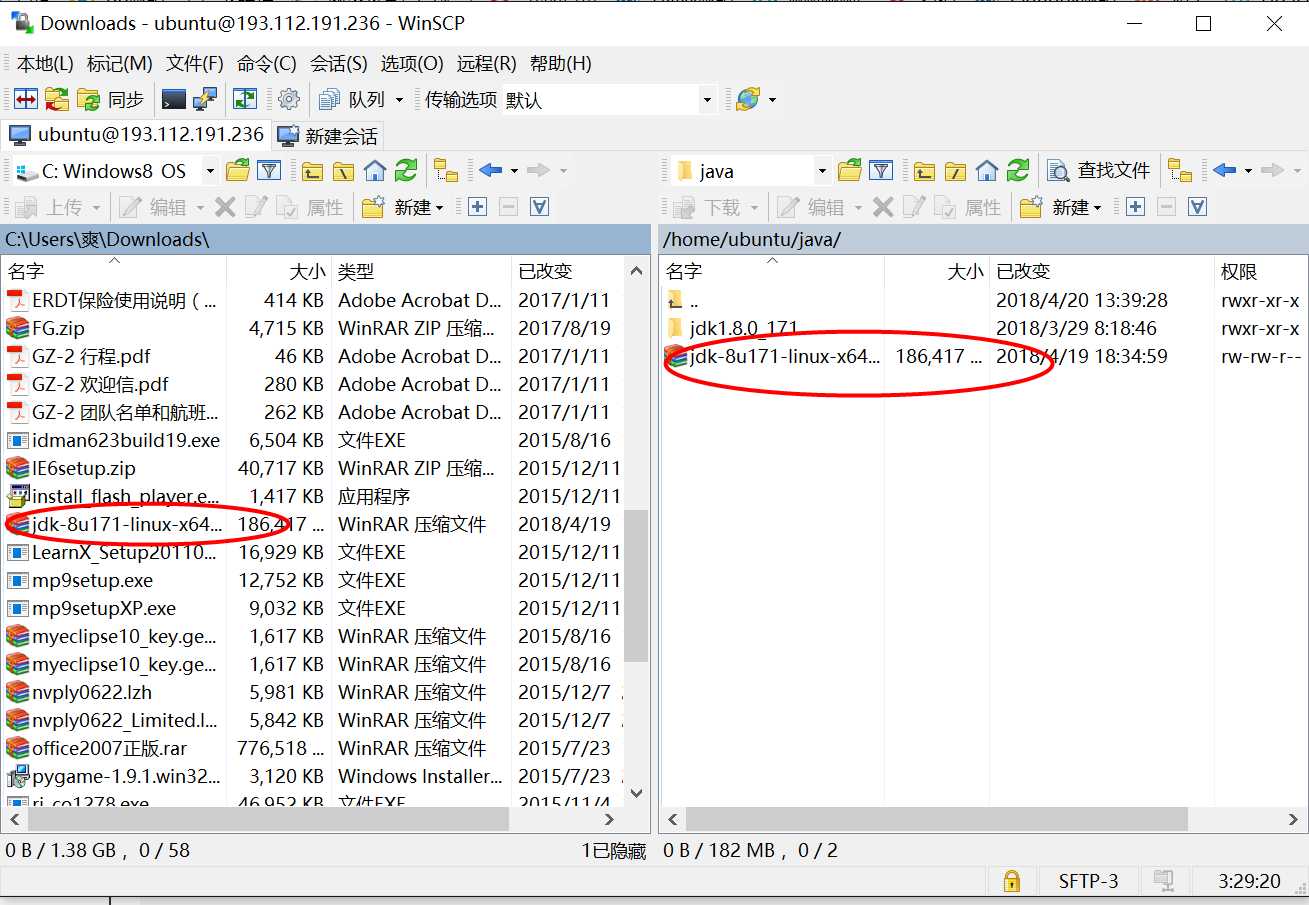
Task: Open the remote back history dropdown arrow
Action: (1248, 171)
